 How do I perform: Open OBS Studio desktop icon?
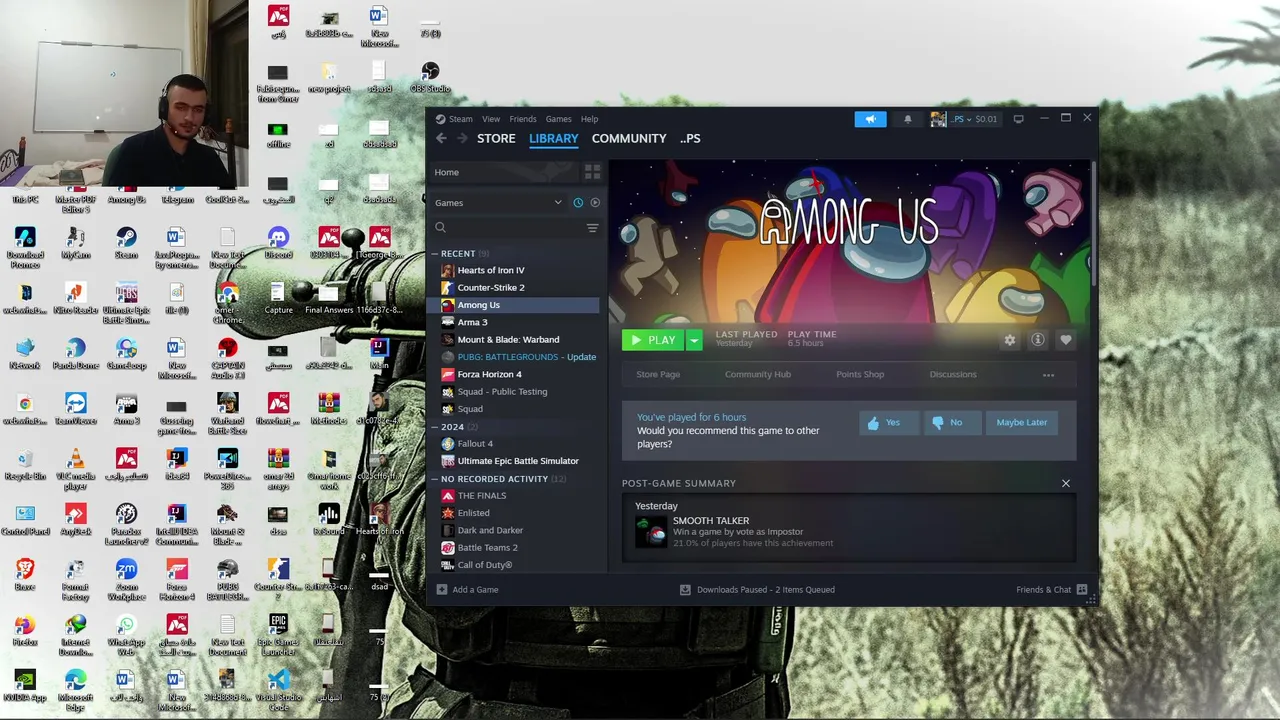[x=430, y=77]
